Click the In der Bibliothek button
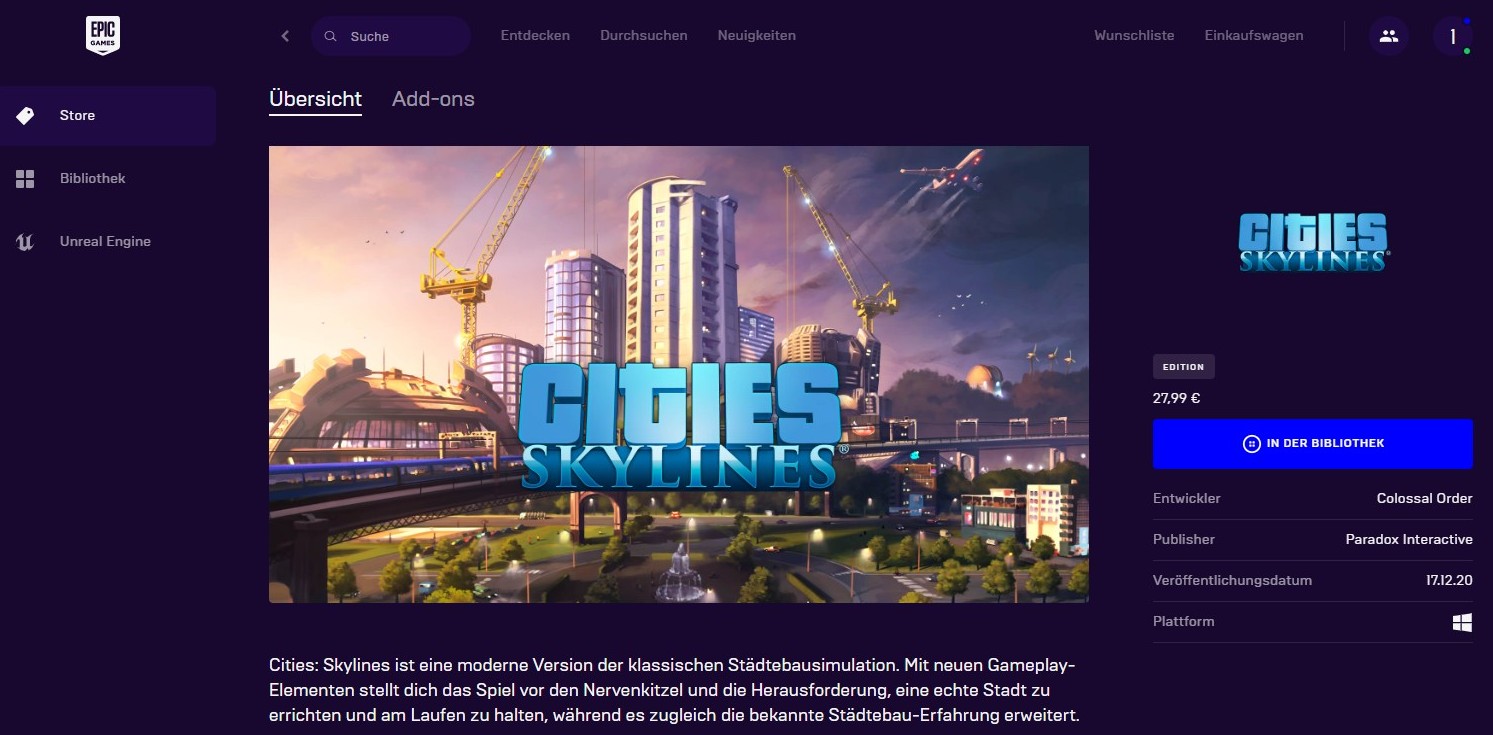This screenshot has width=1493, height=735. click(1312, 444)
